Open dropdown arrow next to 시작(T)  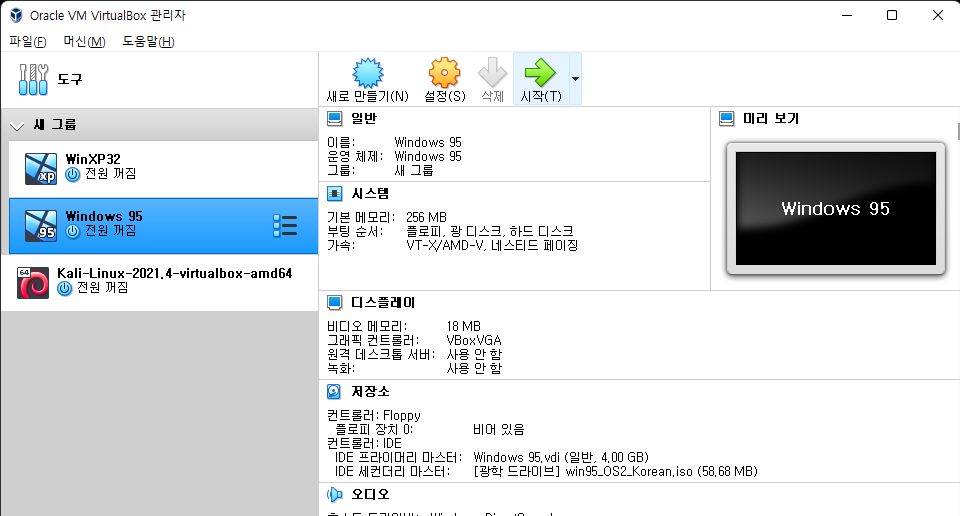(575, 79)
